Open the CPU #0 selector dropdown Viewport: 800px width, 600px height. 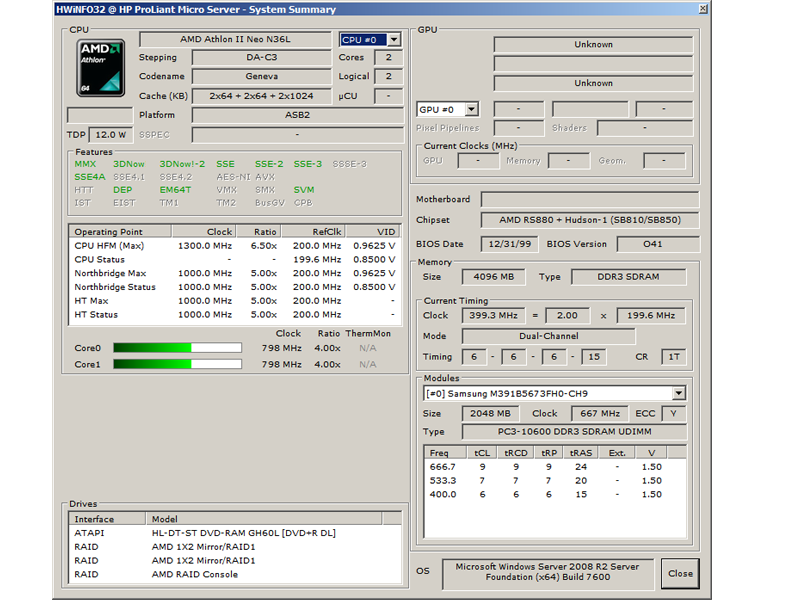pos(394,39)
